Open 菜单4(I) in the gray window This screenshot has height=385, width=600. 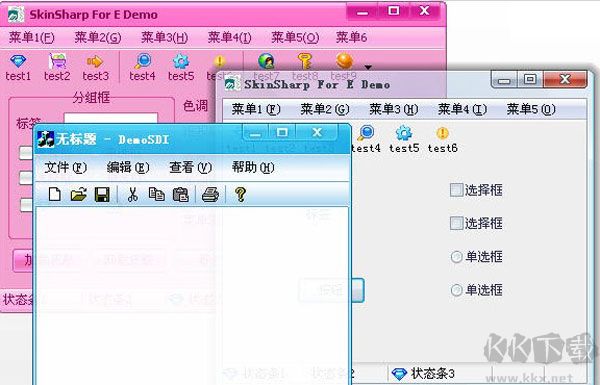tap(462, 109)
